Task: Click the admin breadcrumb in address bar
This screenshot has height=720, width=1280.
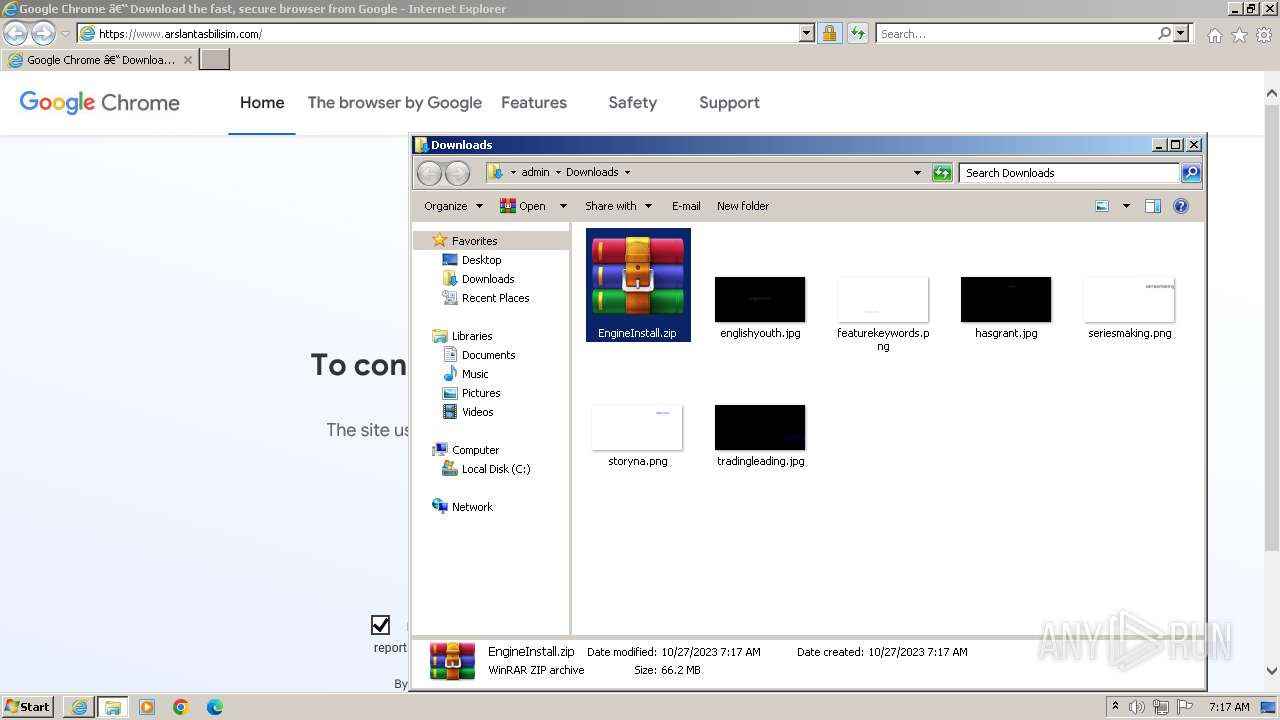Action: click(535, 172)
